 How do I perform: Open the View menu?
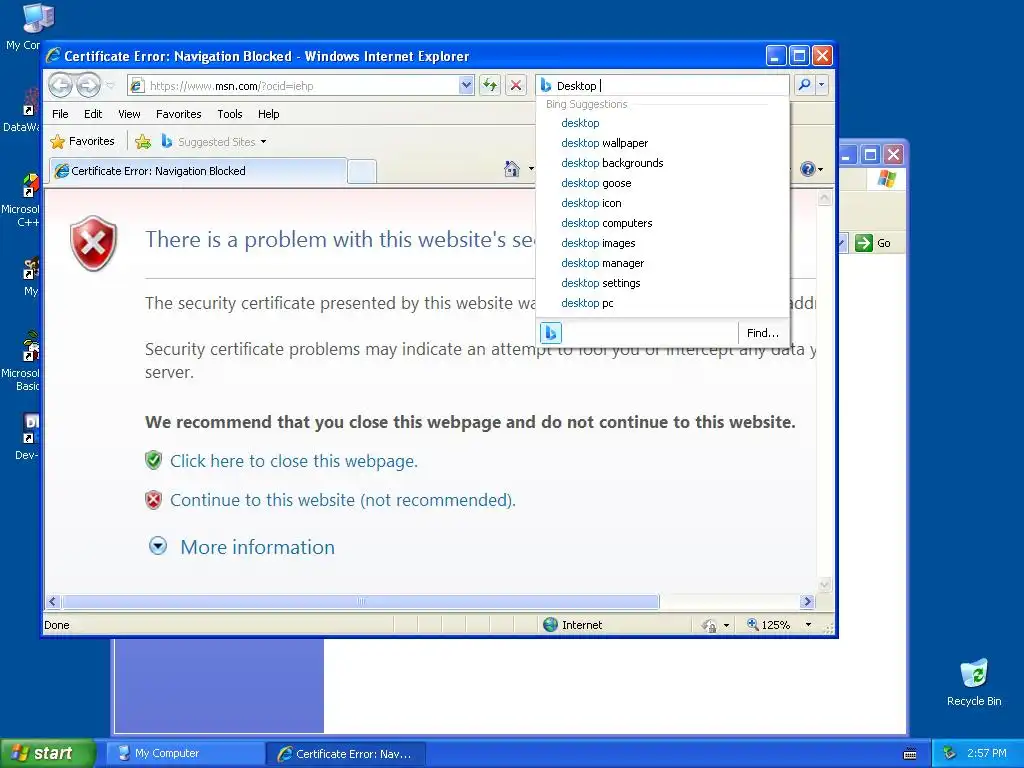click(129, 114)
